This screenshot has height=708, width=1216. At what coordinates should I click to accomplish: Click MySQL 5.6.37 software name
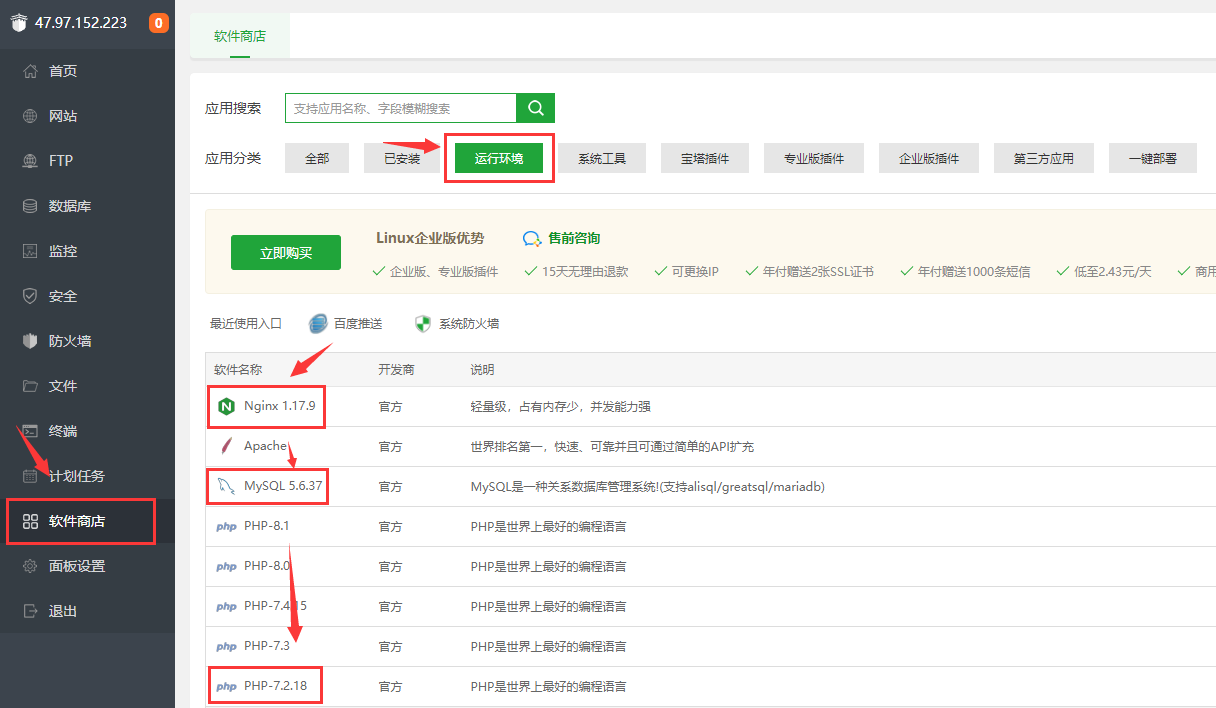(x=283, y=487)
